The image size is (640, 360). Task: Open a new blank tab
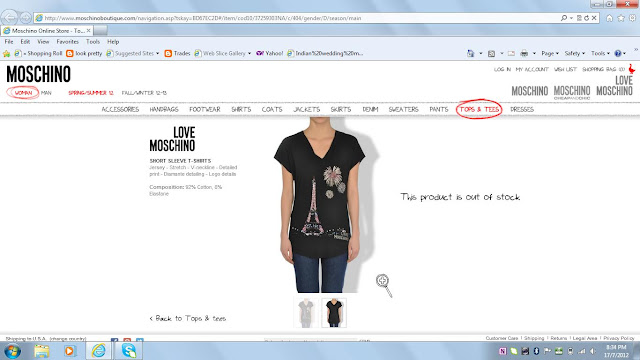[x=101, y=31]
